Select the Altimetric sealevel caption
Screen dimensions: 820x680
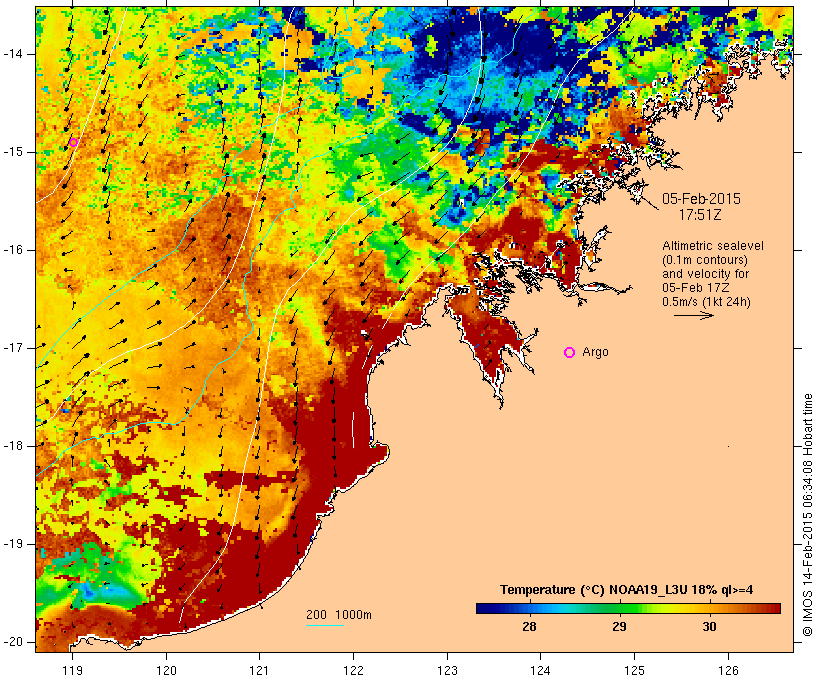coord(713,246)
